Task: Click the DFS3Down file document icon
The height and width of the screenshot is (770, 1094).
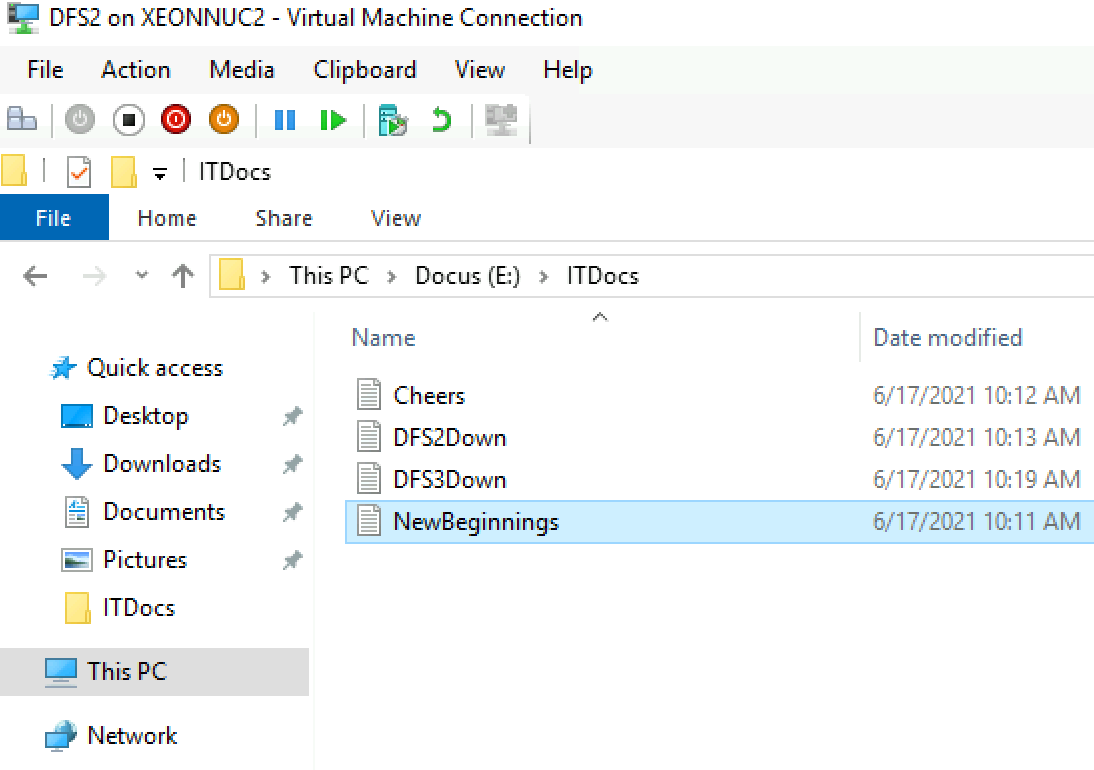Action: point(368,478)
